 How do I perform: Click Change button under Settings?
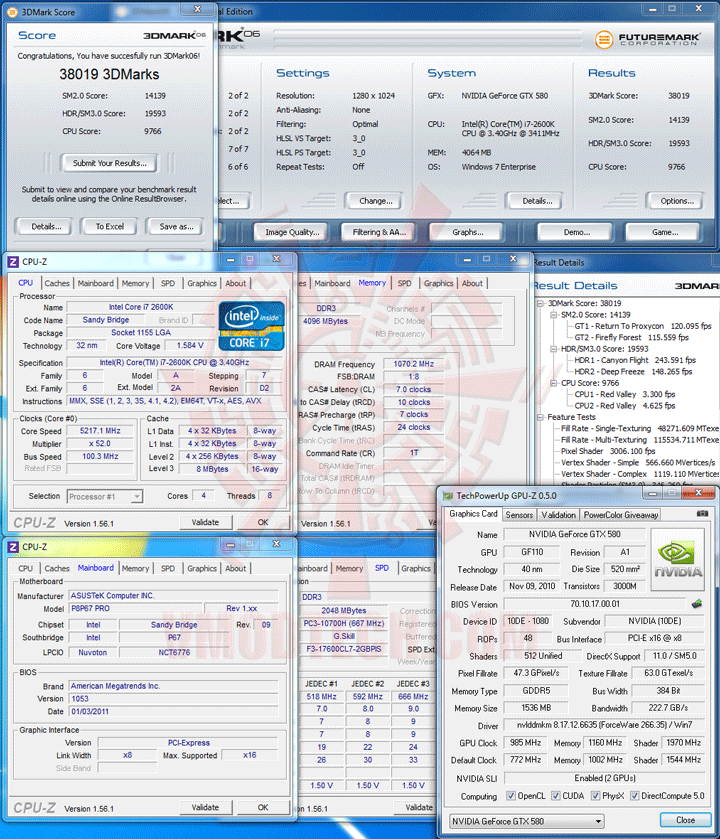click(376, 201)
